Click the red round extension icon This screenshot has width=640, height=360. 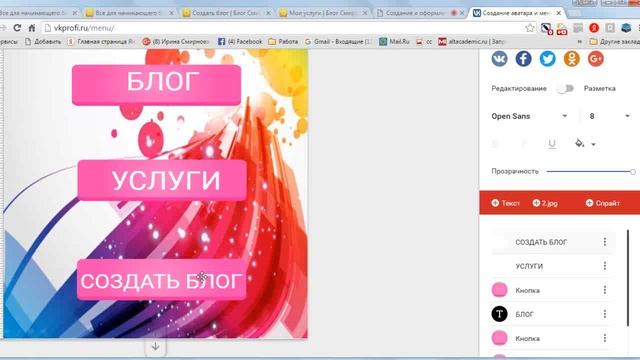pos(594,28)
